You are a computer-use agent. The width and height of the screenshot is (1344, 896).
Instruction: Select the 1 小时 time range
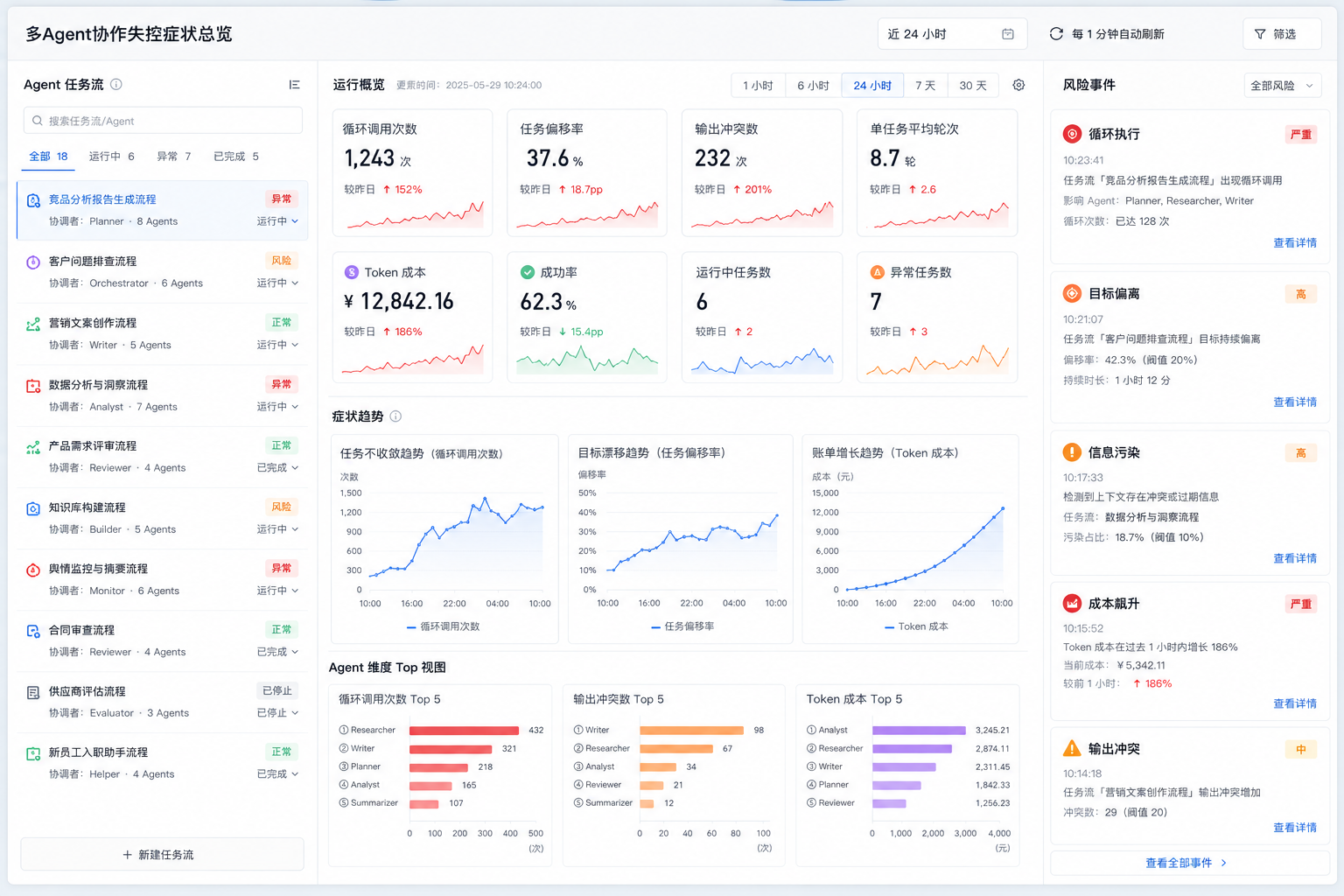759,86
